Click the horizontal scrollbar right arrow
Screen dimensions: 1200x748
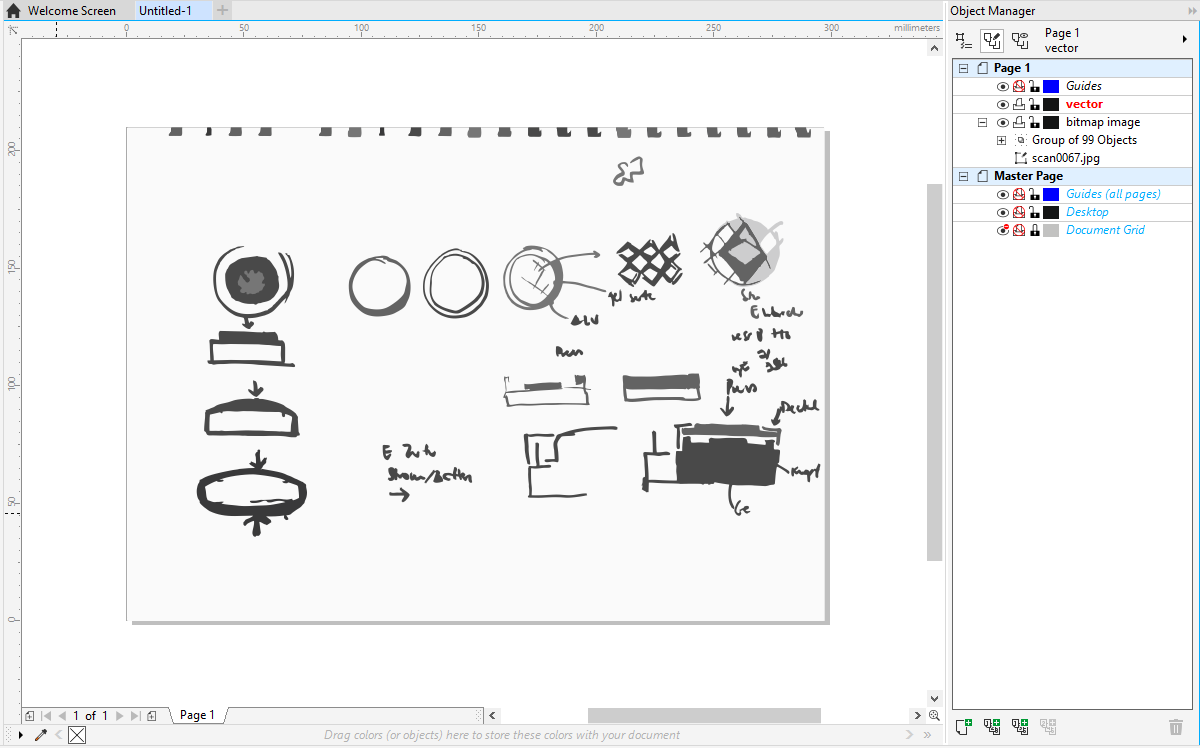(917, 716)
